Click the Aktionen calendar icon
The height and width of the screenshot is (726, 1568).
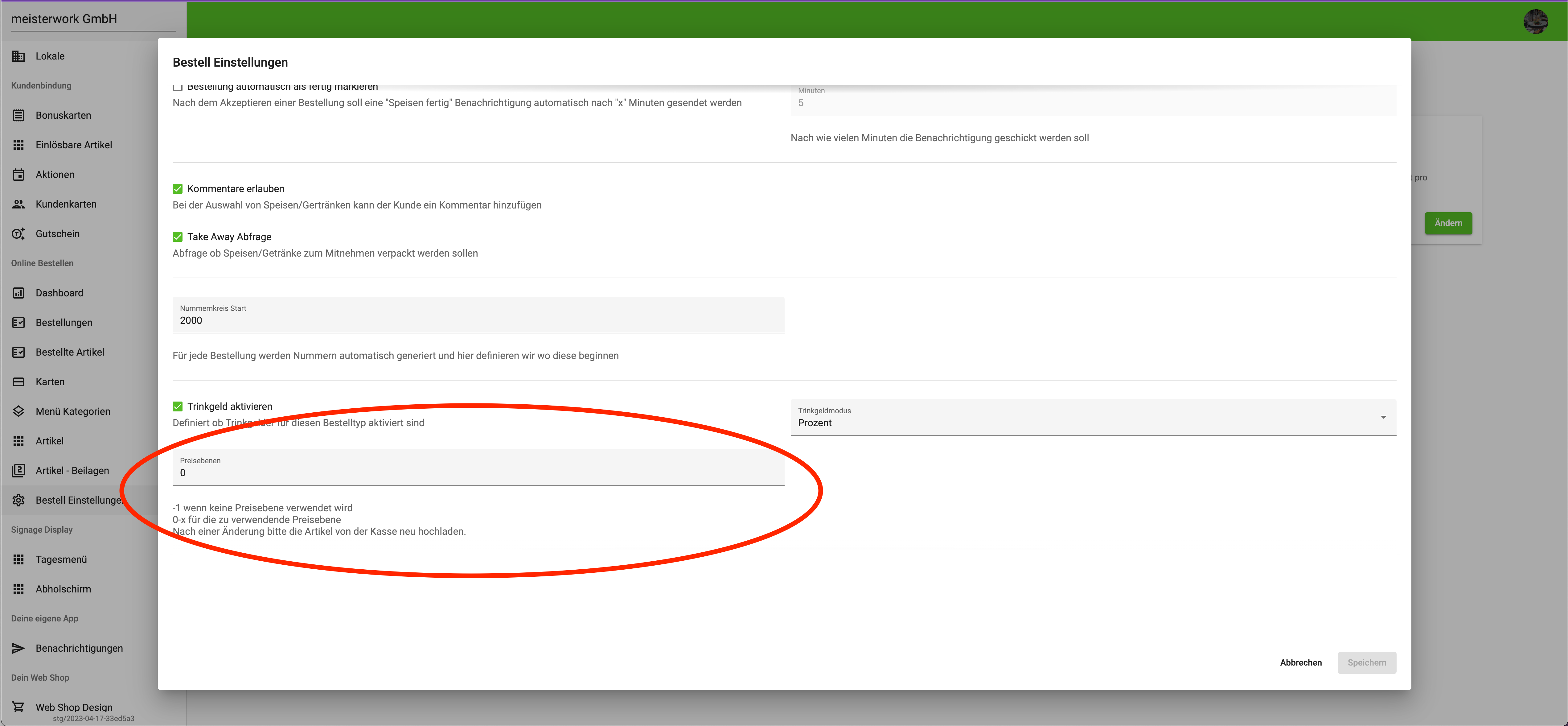click(18, 175)
